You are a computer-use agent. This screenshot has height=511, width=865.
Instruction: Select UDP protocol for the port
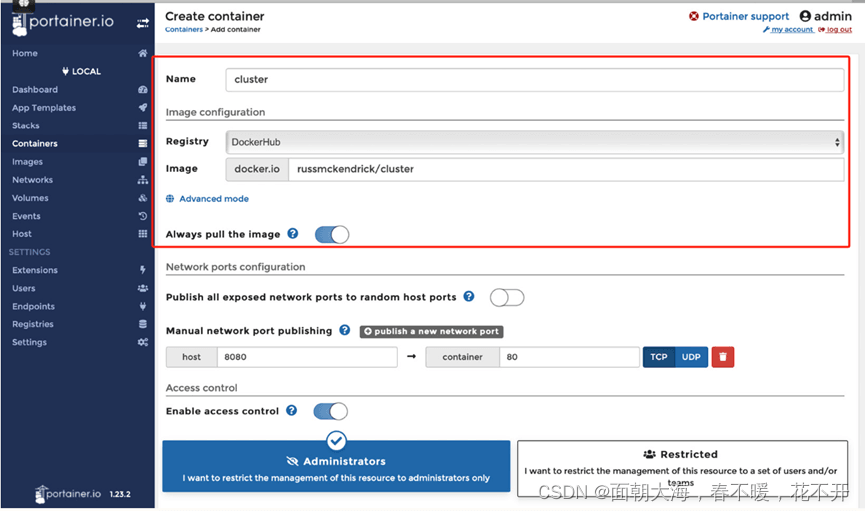[691, 357]
